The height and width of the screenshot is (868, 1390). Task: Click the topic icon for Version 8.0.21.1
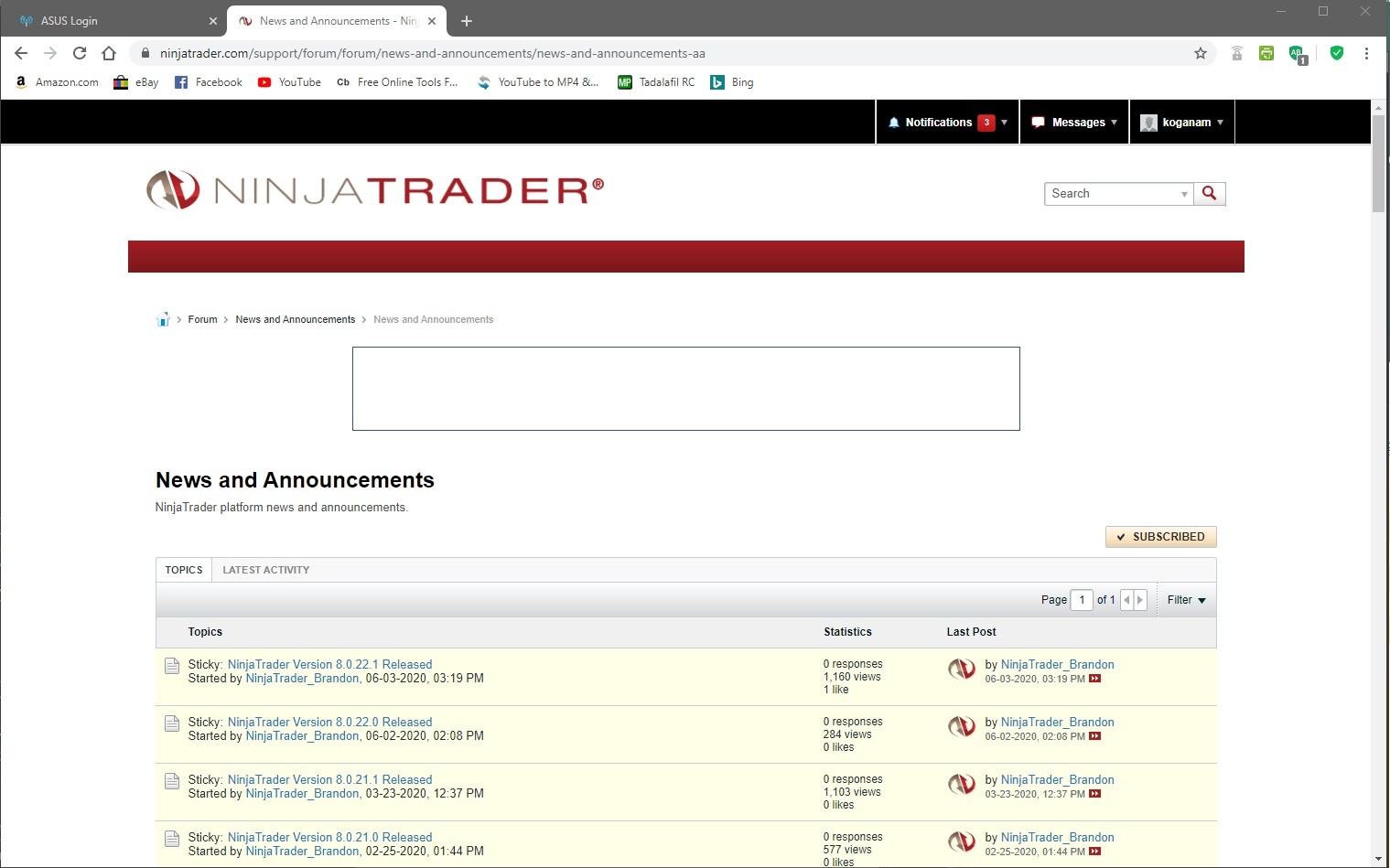pyautogui.click(x=172, y=781)
